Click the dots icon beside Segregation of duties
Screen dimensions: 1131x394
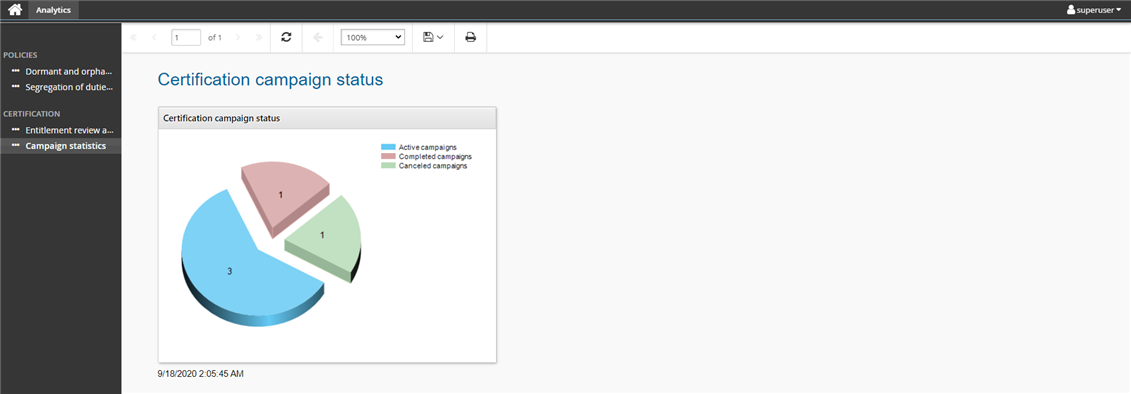coord(15,87)
